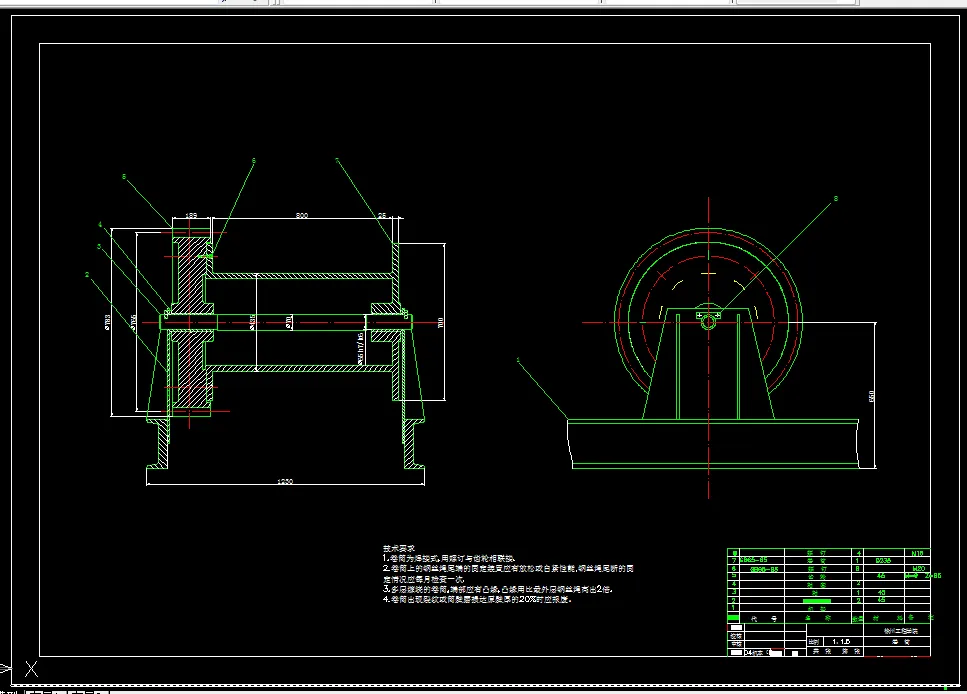
Task: Click the Q235 material cell
Action: click(x=883, y=561)
